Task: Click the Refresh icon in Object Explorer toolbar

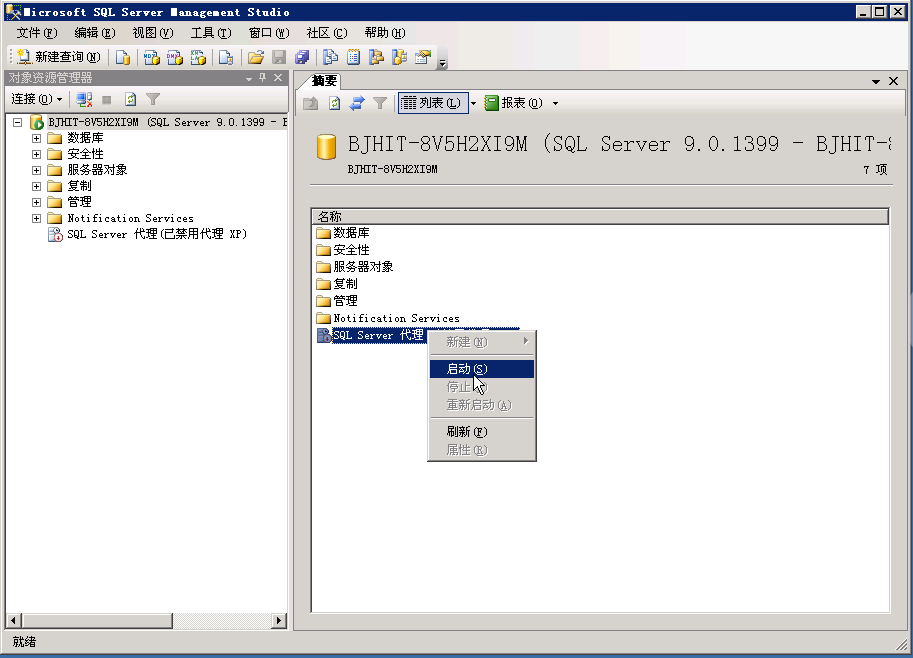Action: [x=130, y=100]
